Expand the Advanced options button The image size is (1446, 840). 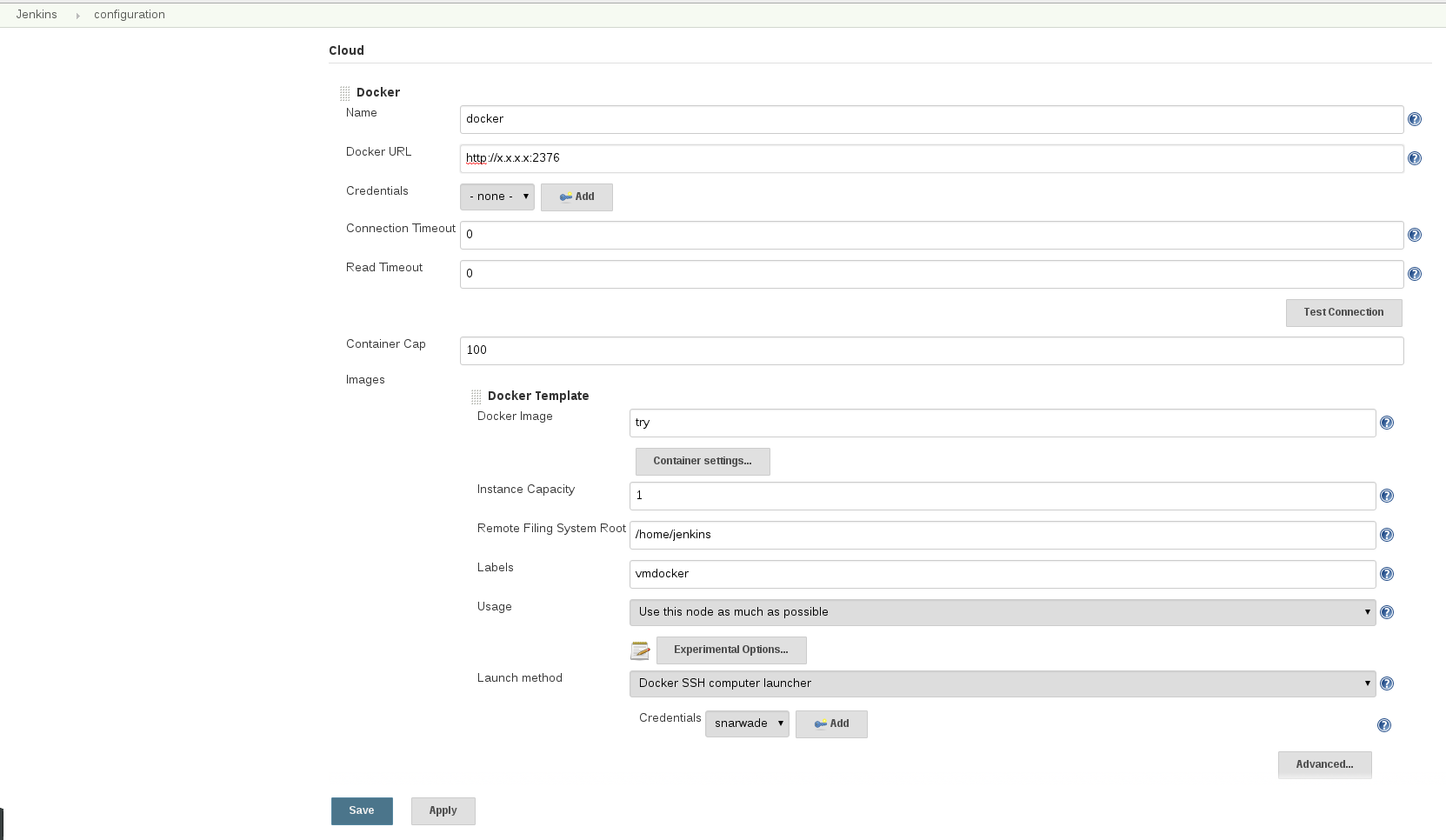(x=1324, y=764)
